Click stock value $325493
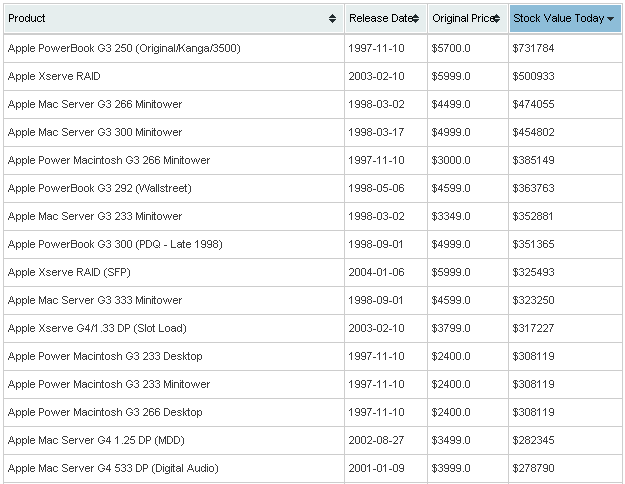 pos(533,272)
